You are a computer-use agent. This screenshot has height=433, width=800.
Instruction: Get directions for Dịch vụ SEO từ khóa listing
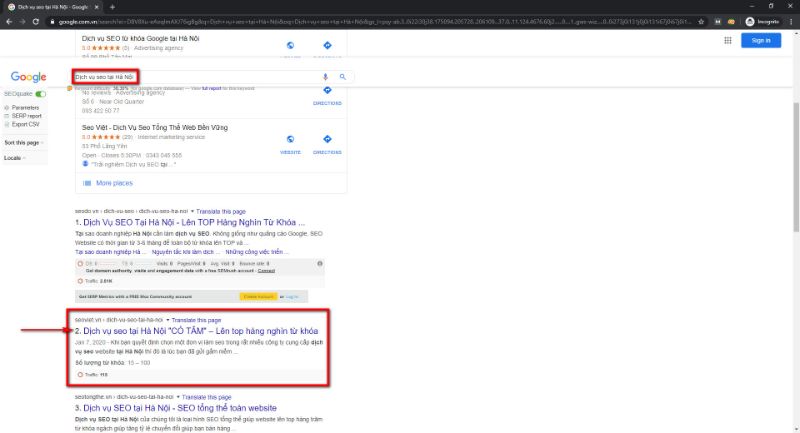pos(327,45)
